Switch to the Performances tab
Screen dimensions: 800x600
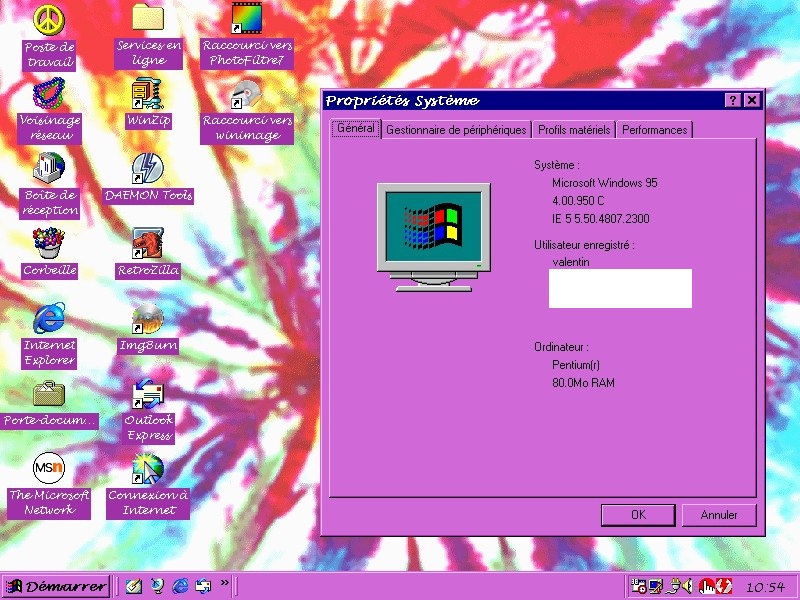(x=655, y=130)
